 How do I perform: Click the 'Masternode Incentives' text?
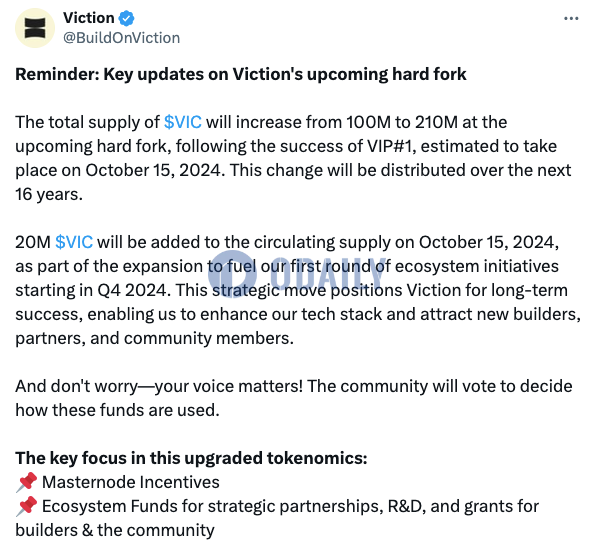coord(131,482)
